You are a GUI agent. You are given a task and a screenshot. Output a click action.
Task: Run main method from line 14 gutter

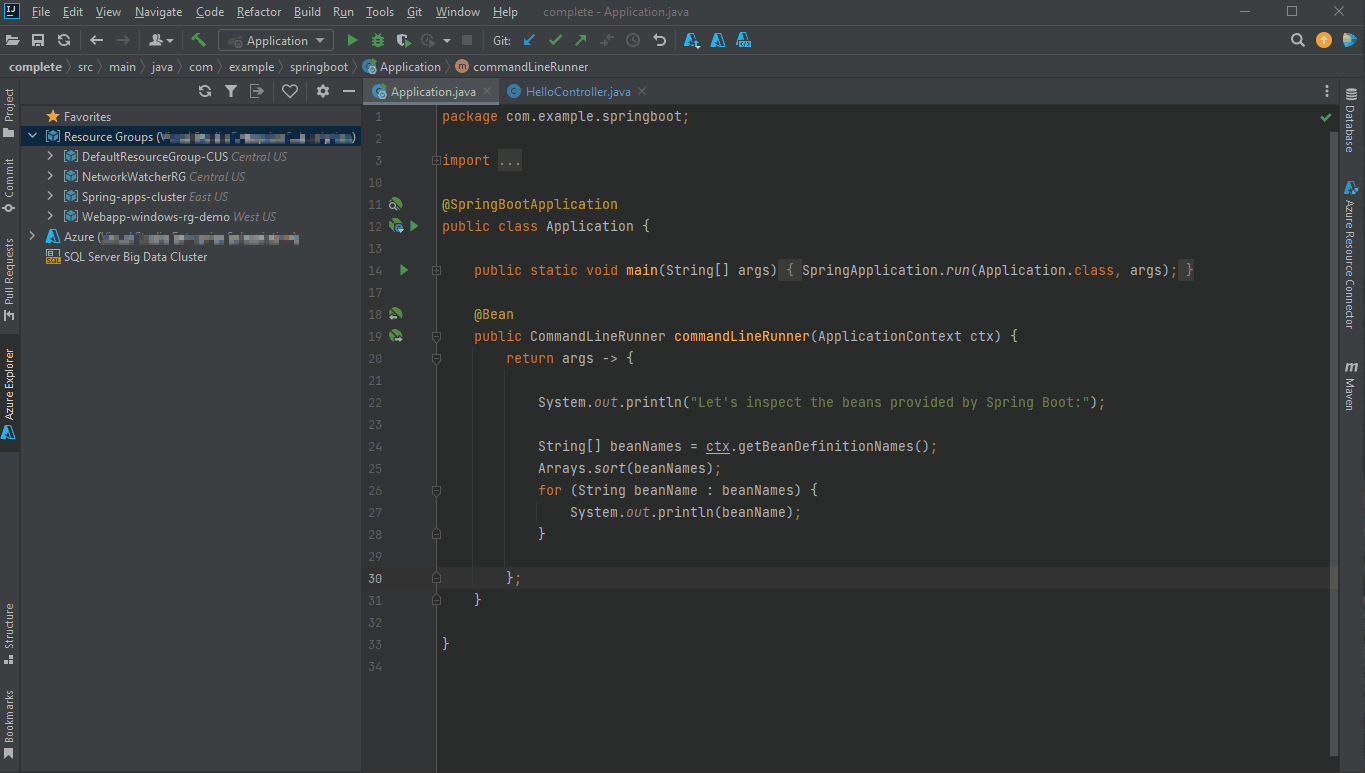tap(404, 270)
